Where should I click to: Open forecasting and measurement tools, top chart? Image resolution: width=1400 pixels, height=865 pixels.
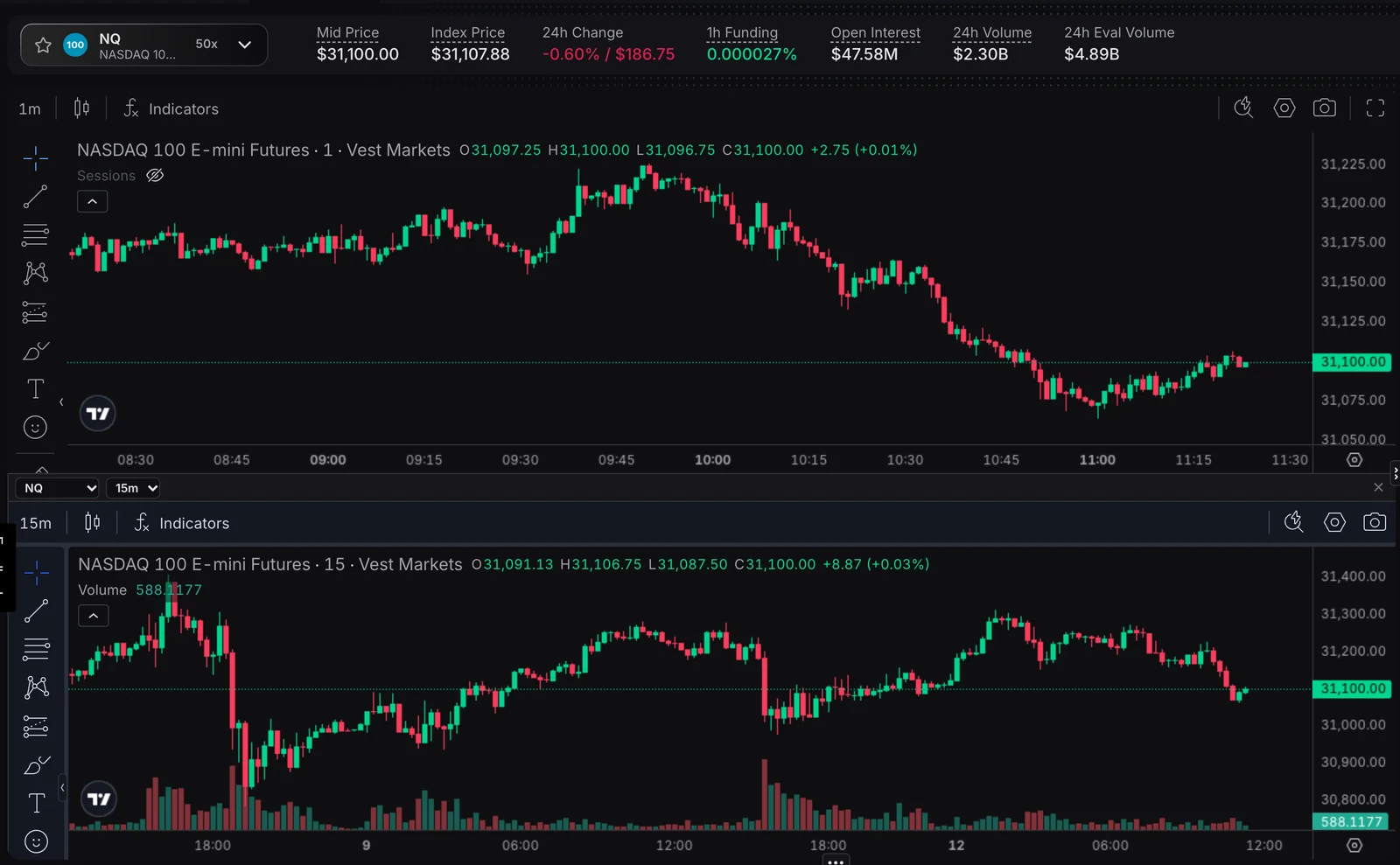[35, 312]
